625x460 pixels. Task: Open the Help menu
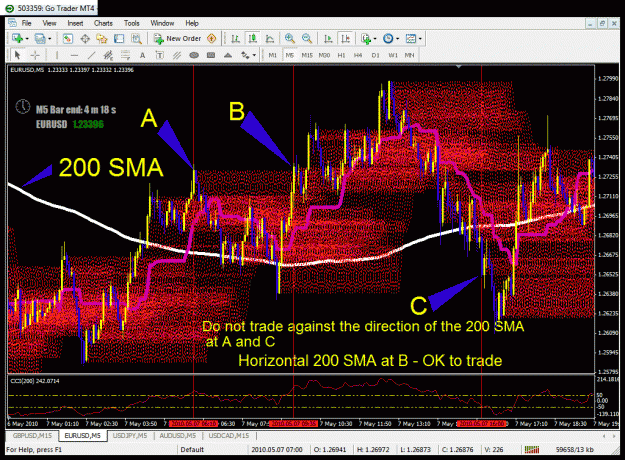(x=192, y=23)
